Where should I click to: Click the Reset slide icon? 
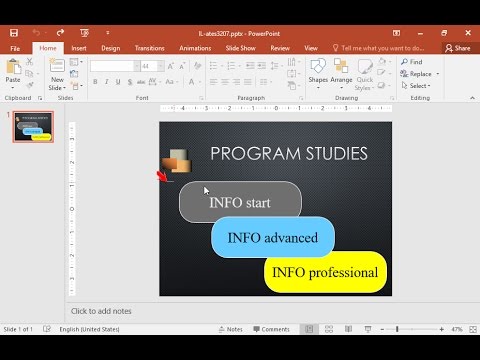[74, 74]
